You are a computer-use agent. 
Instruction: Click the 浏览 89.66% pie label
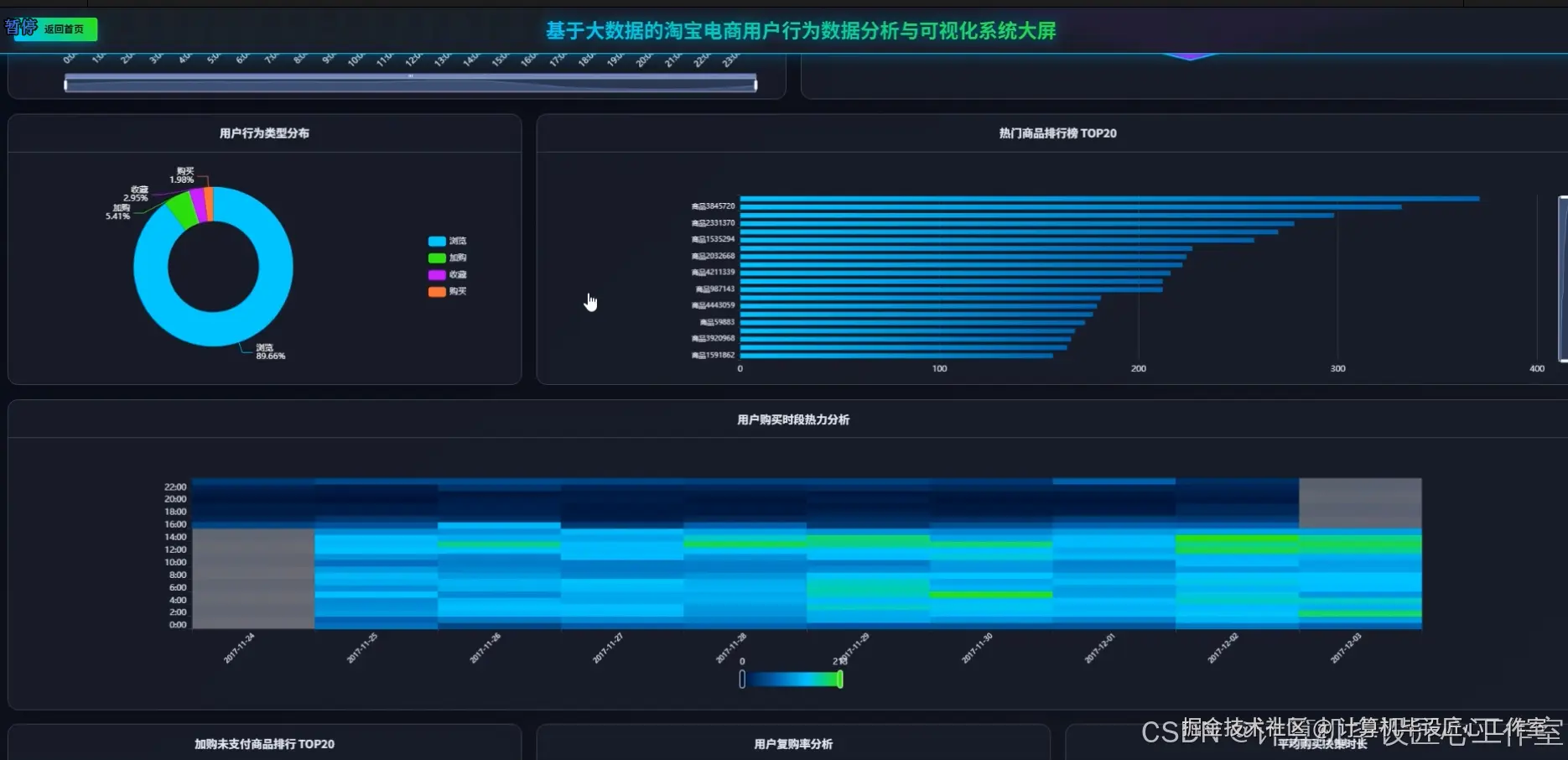[270, 351]
